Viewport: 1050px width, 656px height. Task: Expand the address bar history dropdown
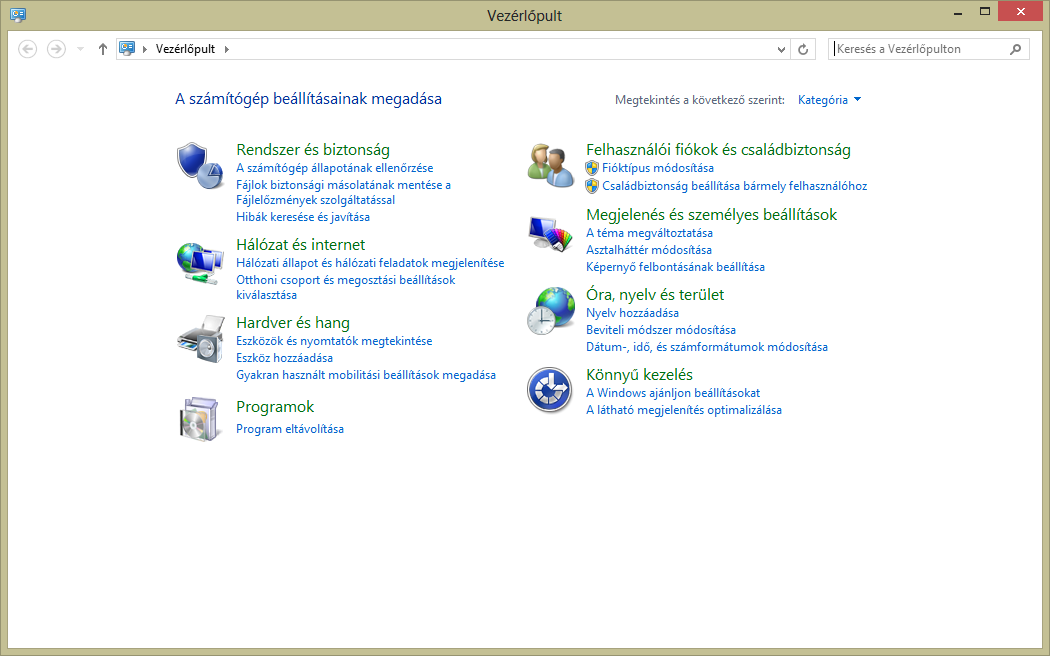781,49
